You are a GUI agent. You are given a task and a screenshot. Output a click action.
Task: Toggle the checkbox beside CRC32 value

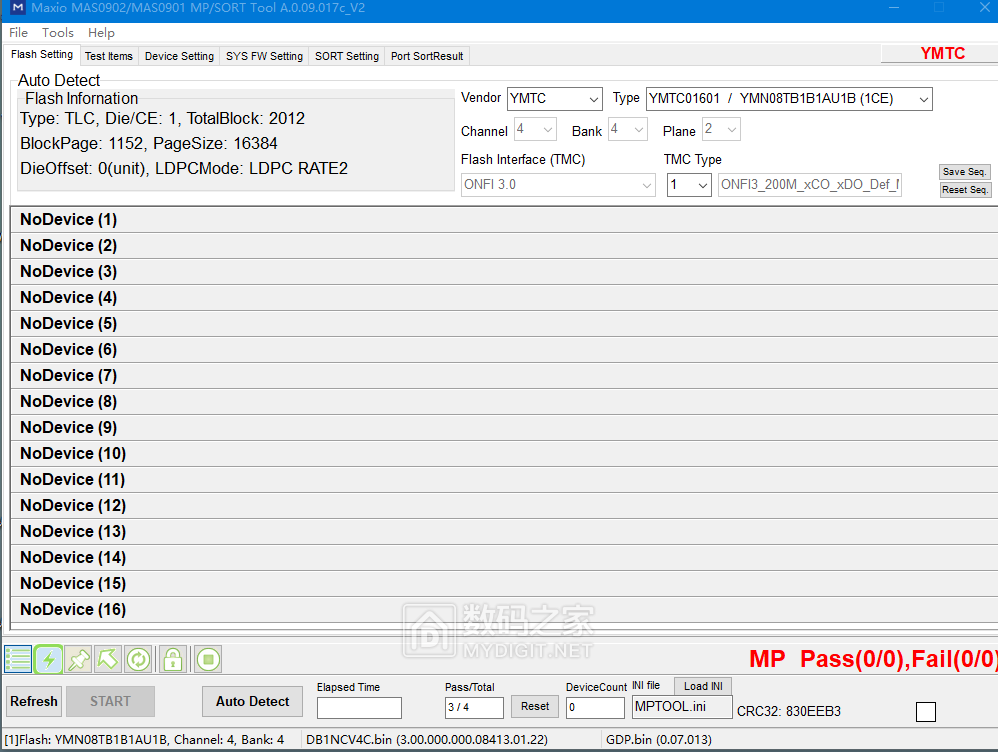point(925,711)
